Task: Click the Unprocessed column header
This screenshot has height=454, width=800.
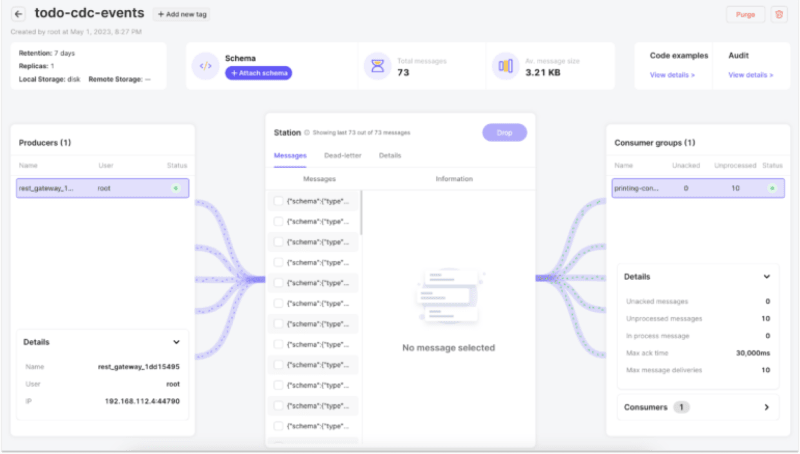Action: (x=735, y=165)
